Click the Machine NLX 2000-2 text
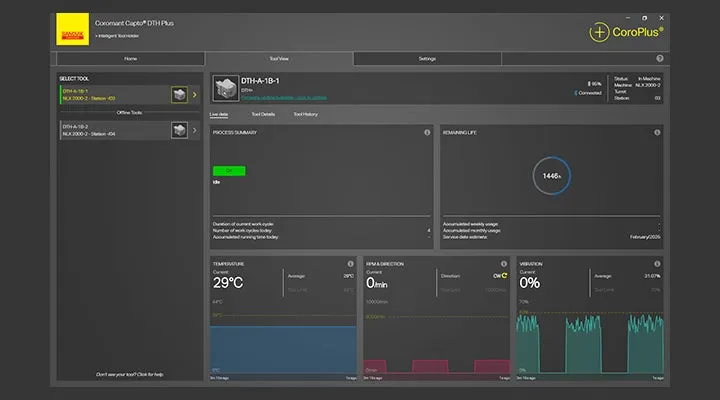 637,85
